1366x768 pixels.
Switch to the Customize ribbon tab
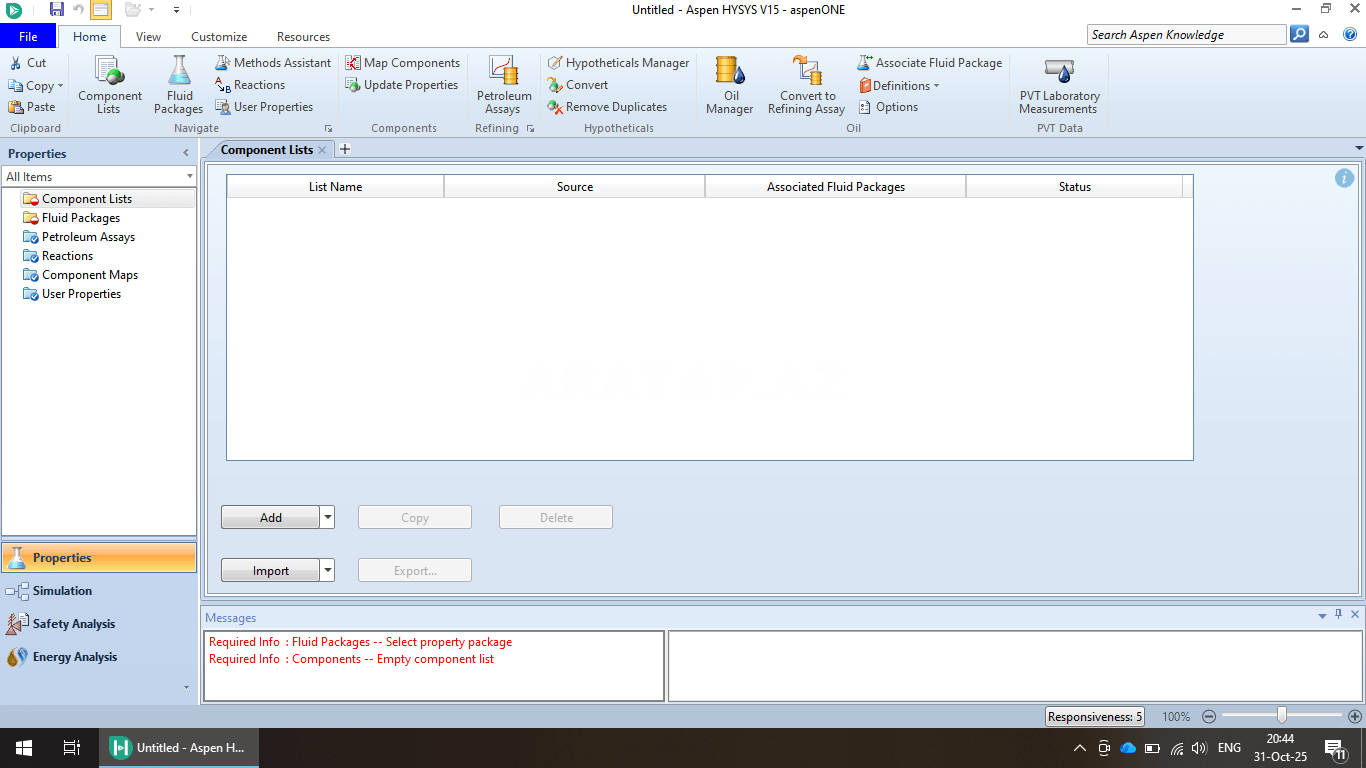pyautogui.click(x=219, y=37)
